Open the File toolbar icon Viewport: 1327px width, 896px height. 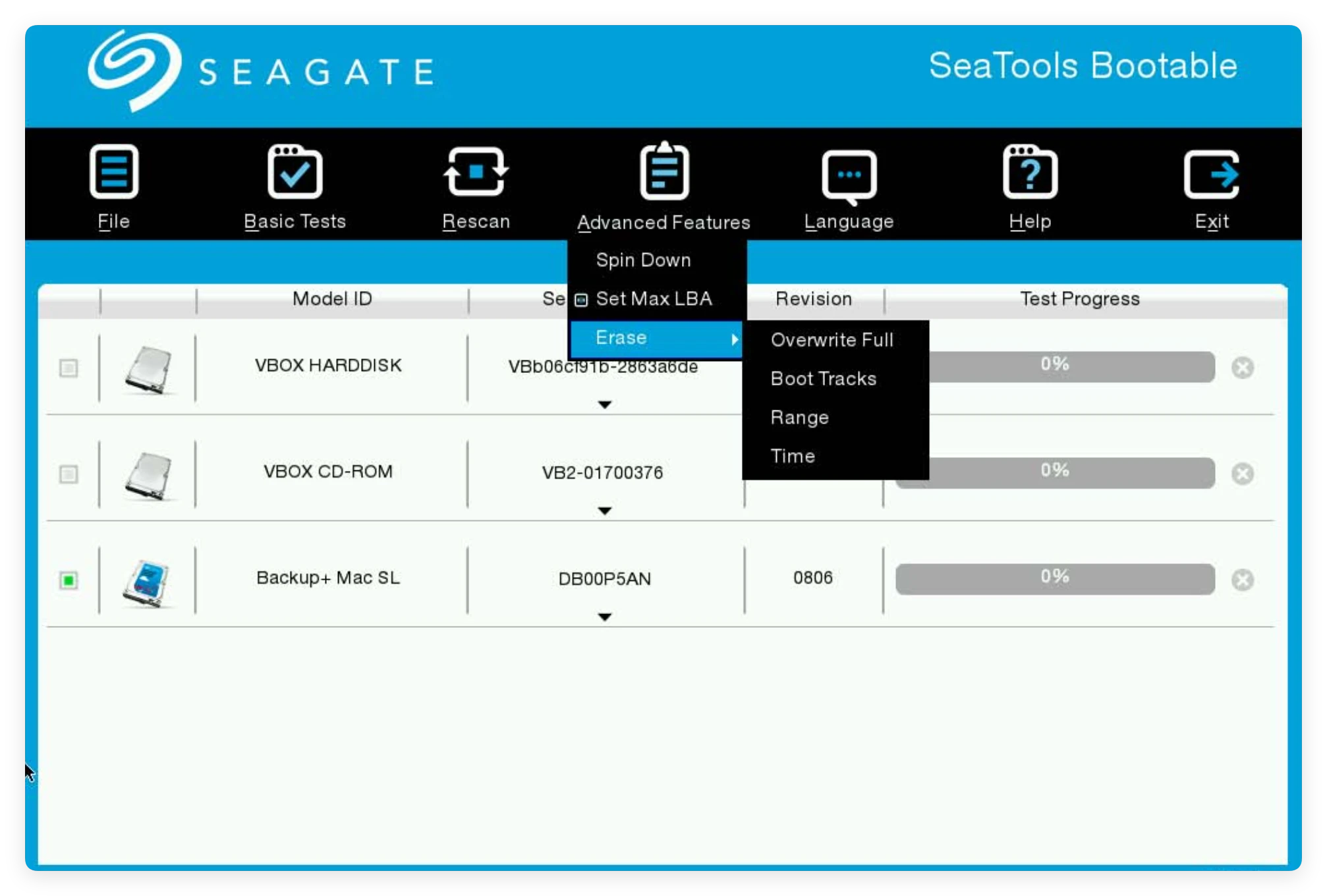pos(113,171)
